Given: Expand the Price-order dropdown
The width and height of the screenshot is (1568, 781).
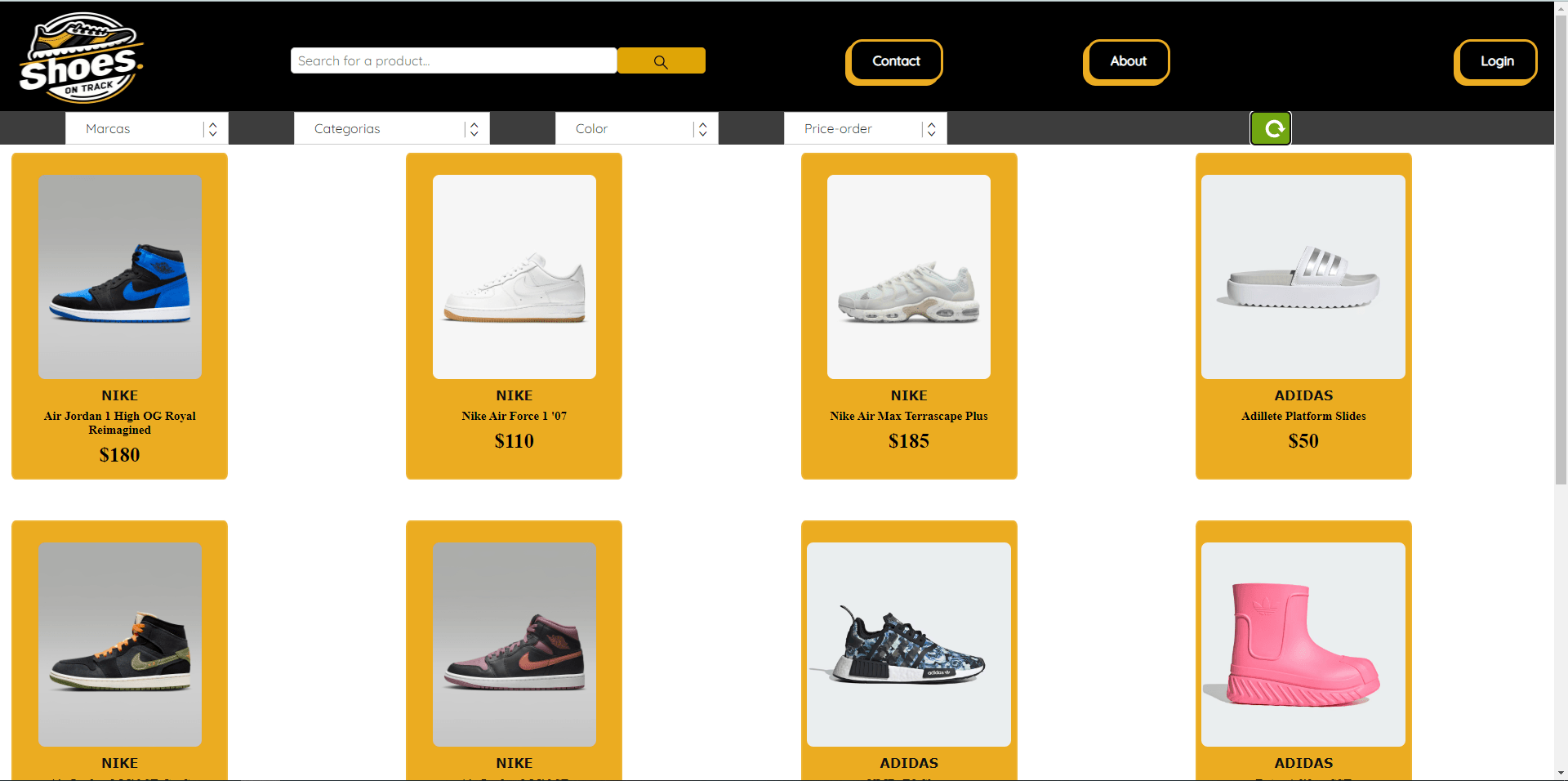Looking at the screenshot, I should point(866,129).
